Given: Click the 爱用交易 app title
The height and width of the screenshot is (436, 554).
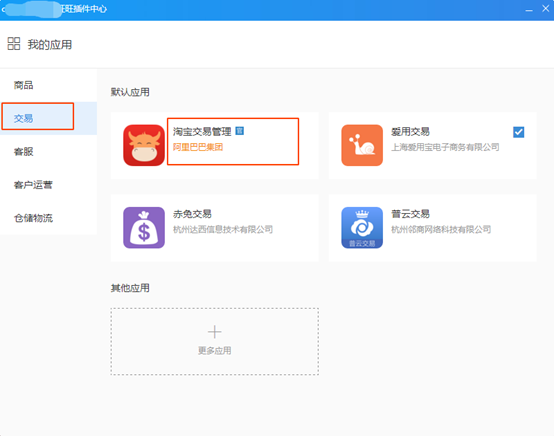Looking at the screenshot, I should [x=410, y=132].
